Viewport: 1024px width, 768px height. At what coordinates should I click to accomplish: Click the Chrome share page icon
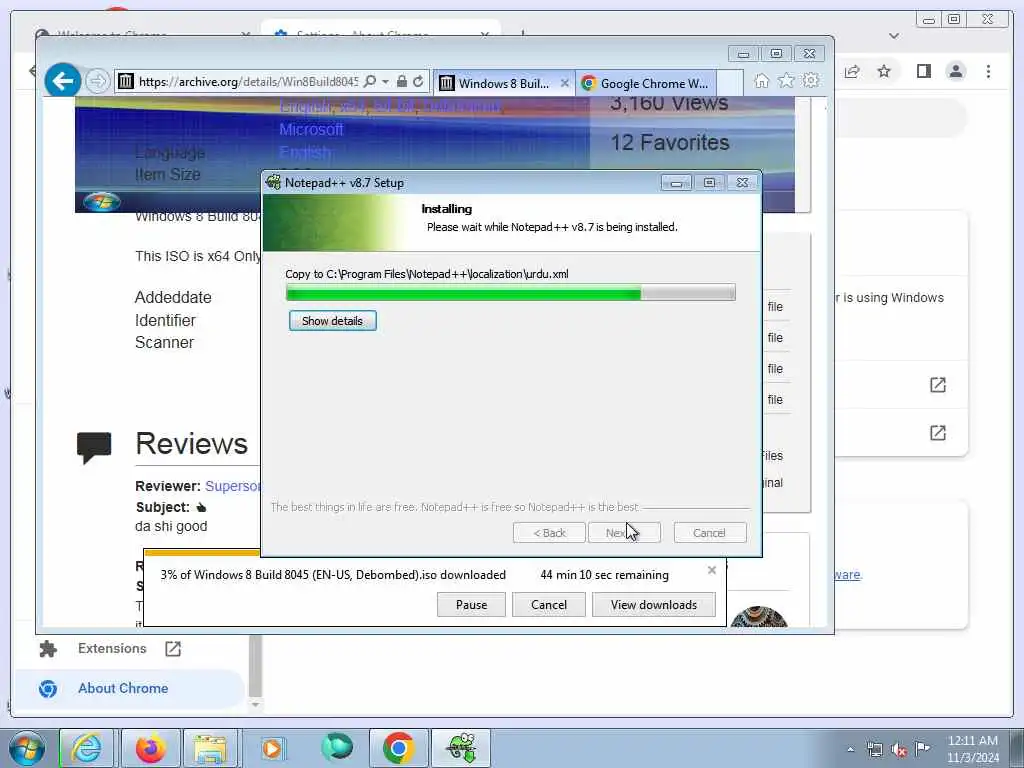click(852, 71)
